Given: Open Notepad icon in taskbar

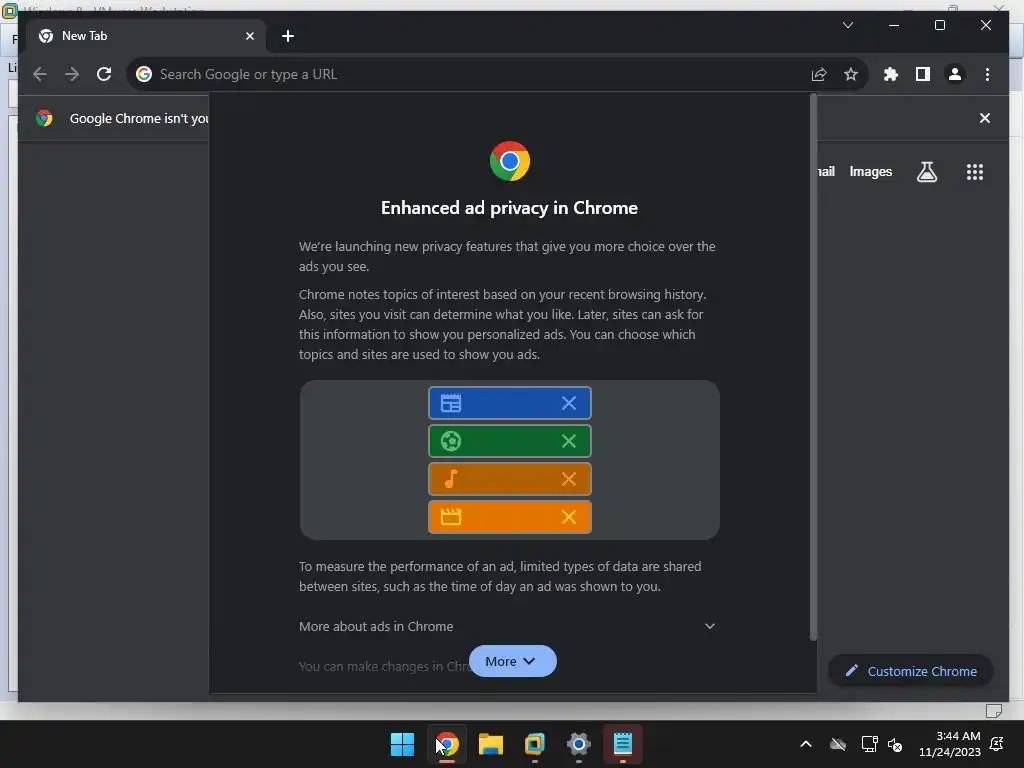Looking at the screenshot, I should click(622, 744).
